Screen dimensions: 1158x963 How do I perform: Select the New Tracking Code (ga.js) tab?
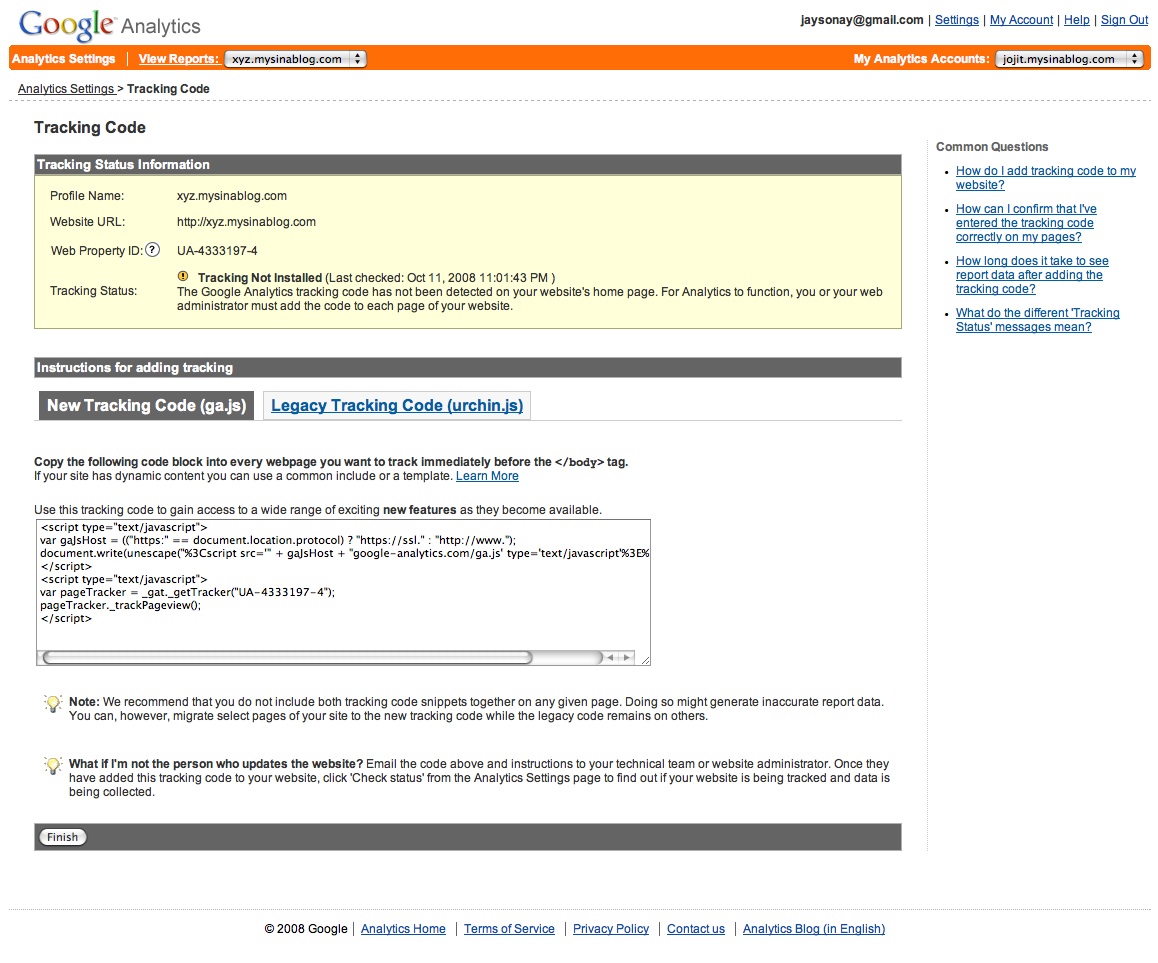(x=146, y=405)
